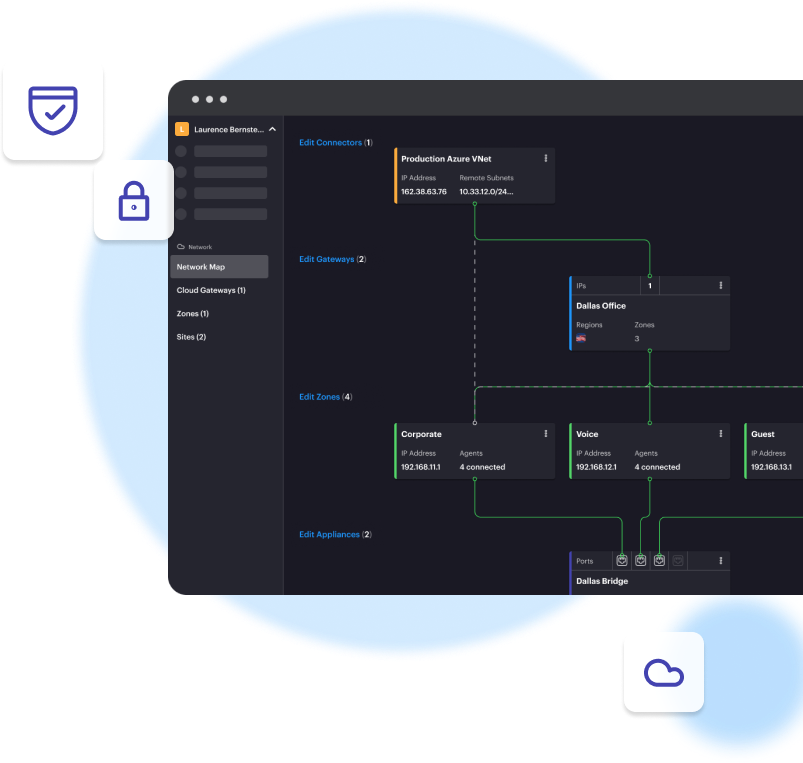Select the first port icon on Dallas Bridge

621,561
